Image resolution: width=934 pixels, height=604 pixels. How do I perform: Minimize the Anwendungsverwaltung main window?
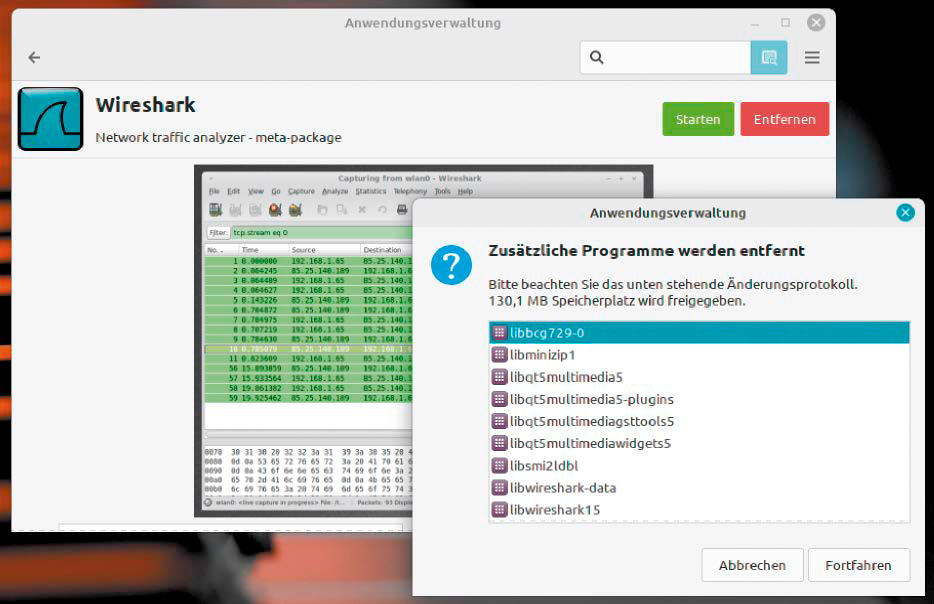755,24
